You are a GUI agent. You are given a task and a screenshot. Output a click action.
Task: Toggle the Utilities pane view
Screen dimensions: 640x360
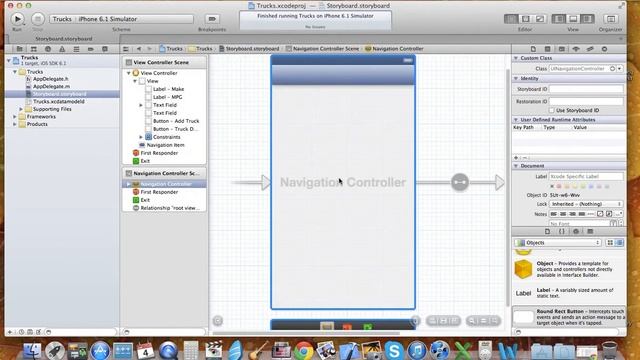tap(587, 19)
